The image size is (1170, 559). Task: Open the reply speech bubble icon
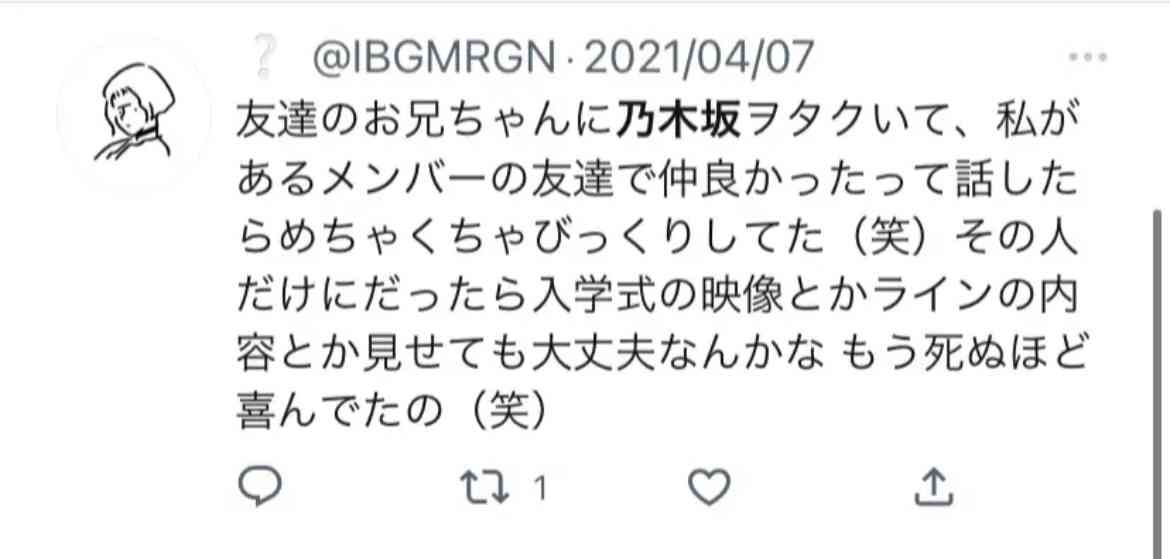click(260, 487)
